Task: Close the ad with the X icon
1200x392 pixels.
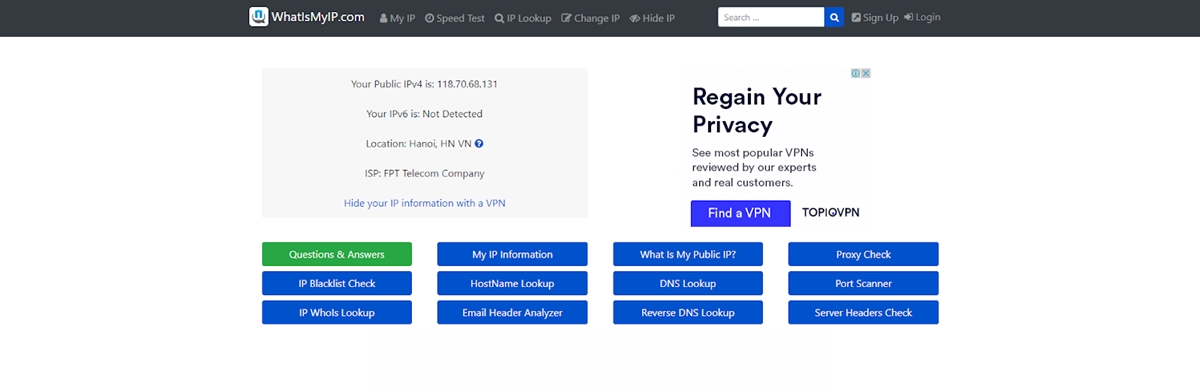Action: 866,73
